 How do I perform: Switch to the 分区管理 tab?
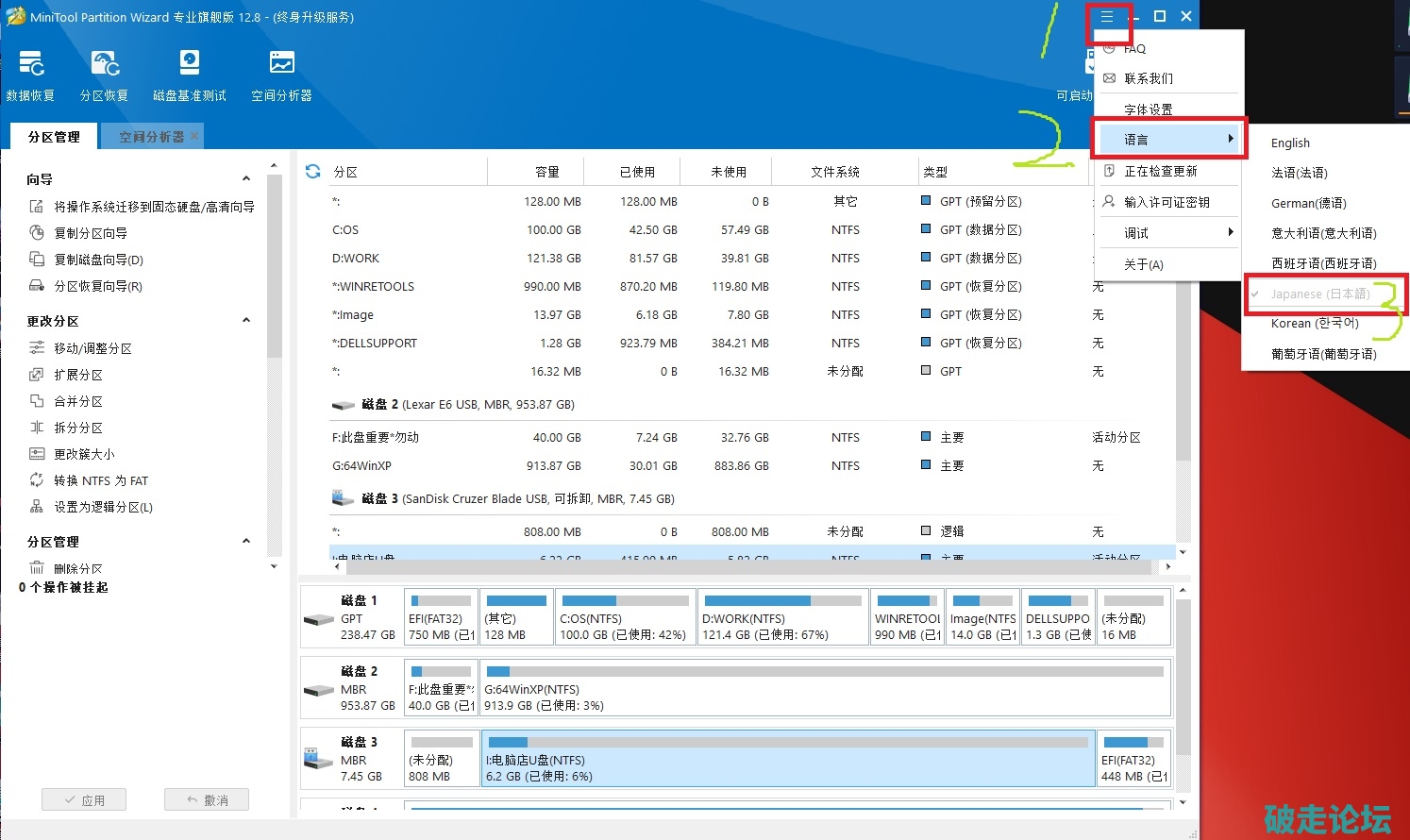click(54, 137)
